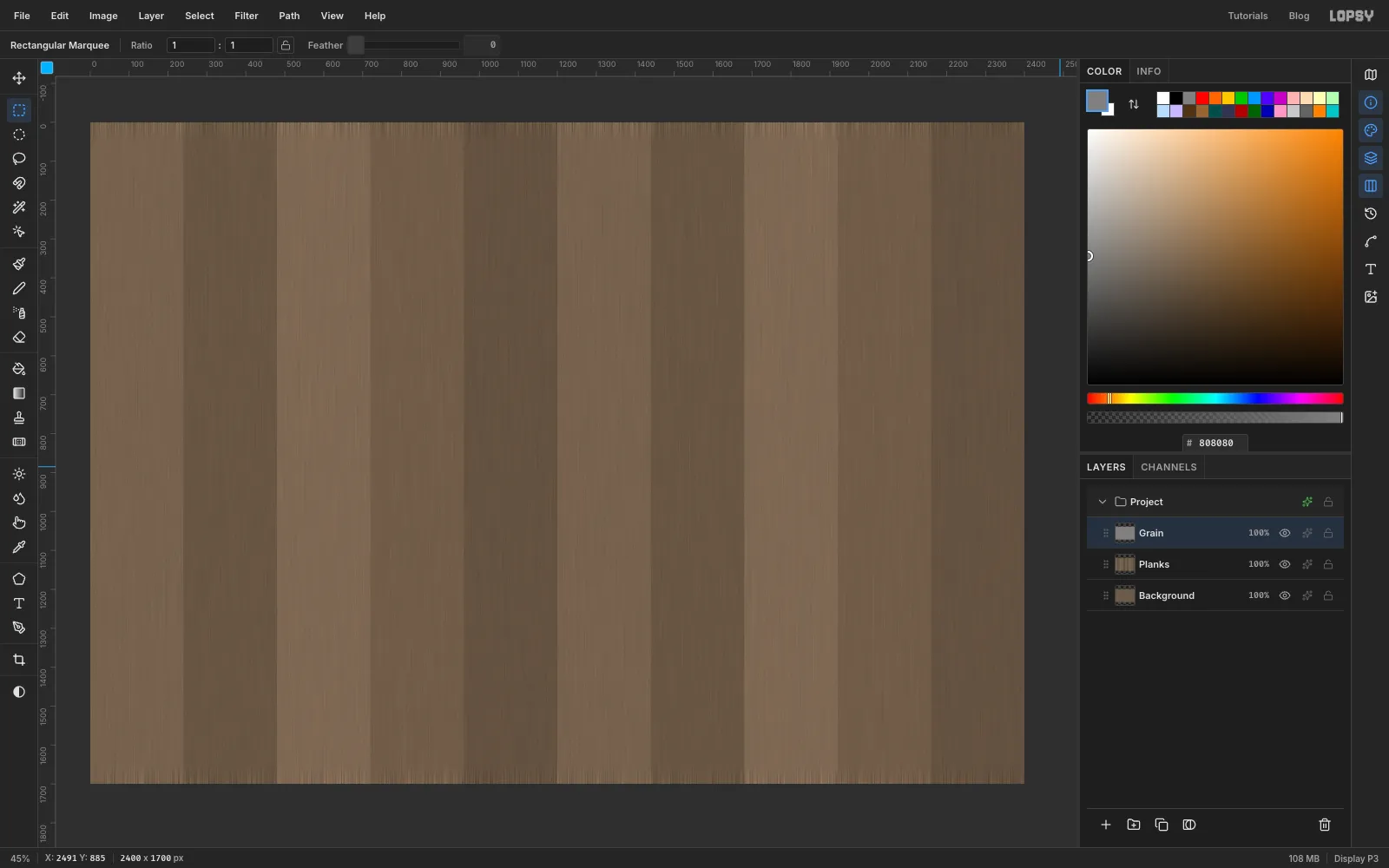Viewport: 1389px width, 868px height.
Task: Select the Eraser tool
Action: pyautogui.click(x=19, y=337)
